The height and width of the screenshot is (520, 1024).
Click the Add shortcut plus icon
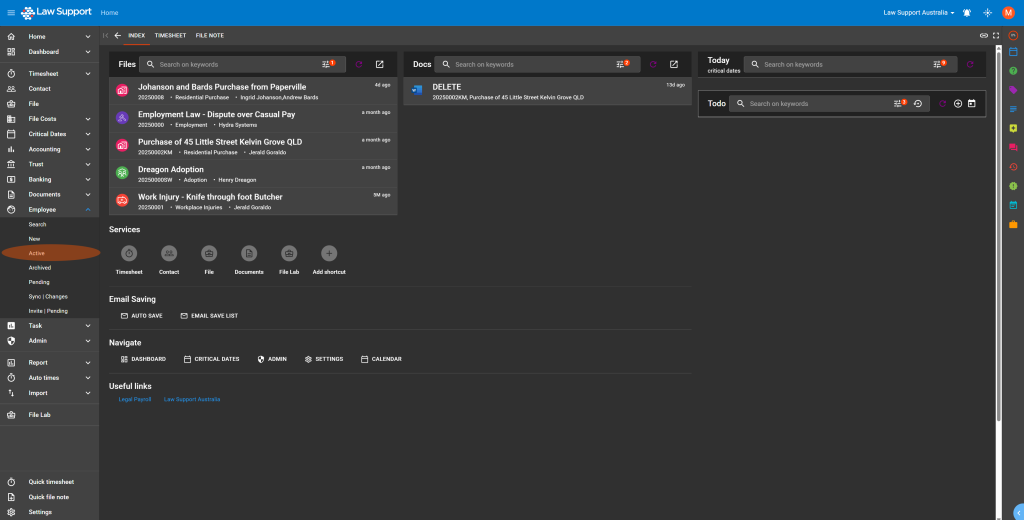click(329, 254)
